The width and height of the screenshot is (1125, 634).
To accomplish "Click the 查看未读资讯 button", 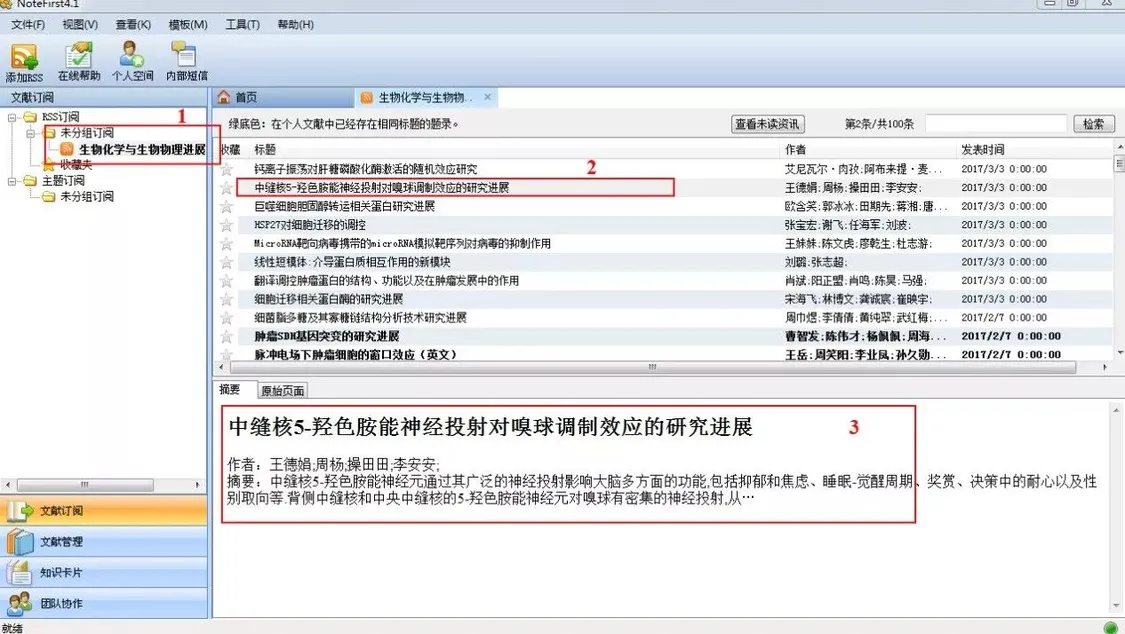I will pyautogui.click(x=767, y=124).
